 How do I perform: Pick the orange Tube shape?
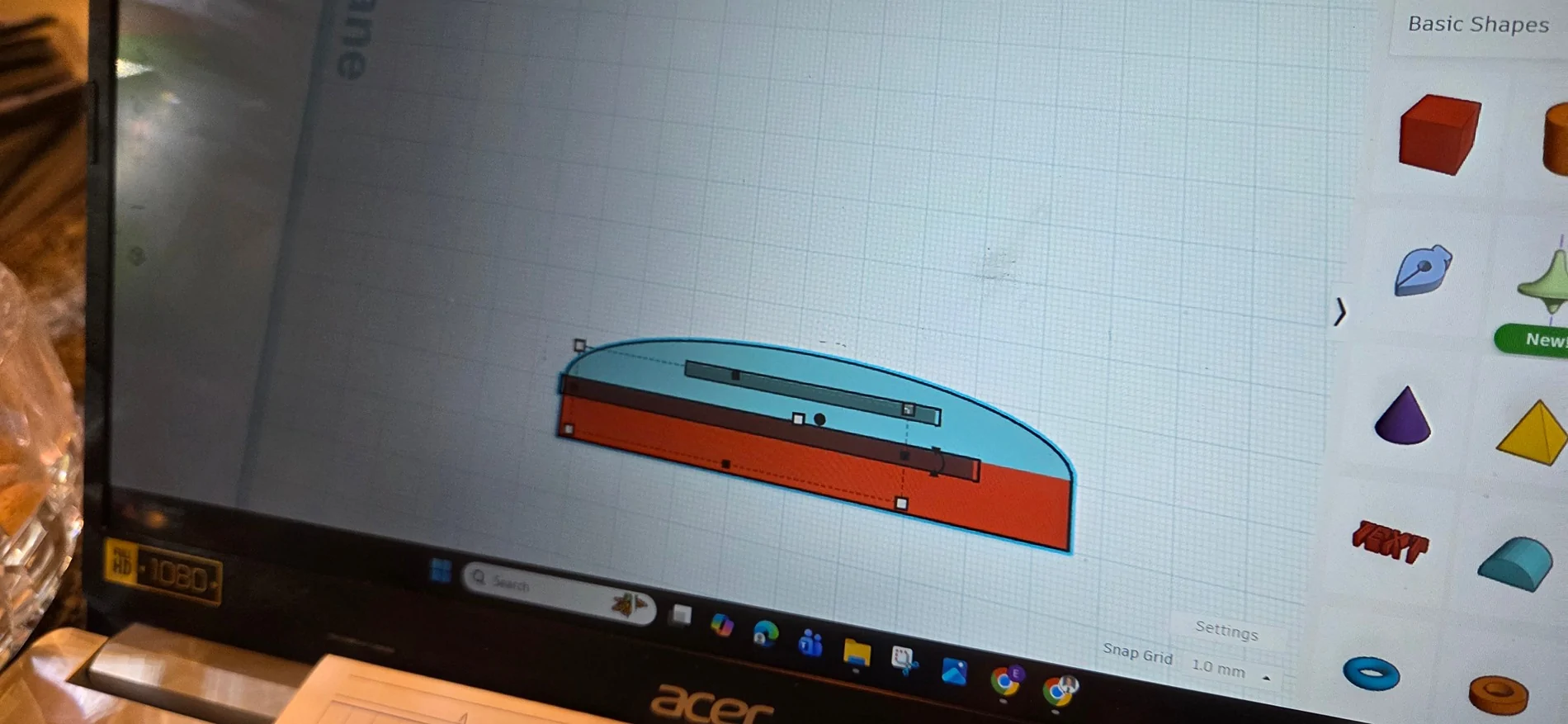1499,693
